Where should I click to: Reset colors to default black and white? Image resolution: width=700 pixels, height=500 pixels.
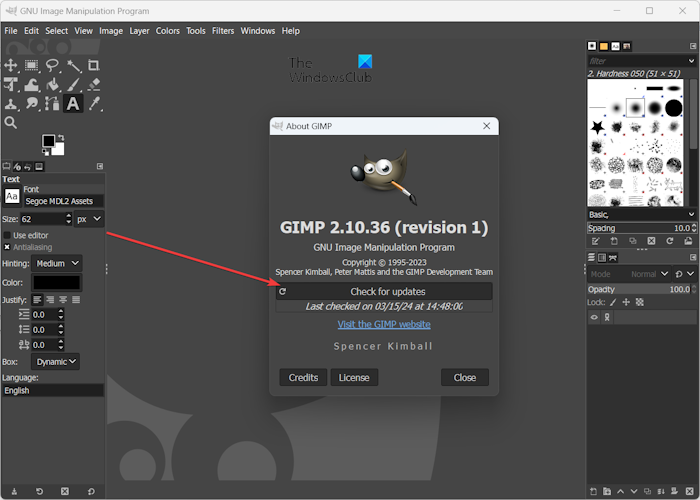(45, 153)
